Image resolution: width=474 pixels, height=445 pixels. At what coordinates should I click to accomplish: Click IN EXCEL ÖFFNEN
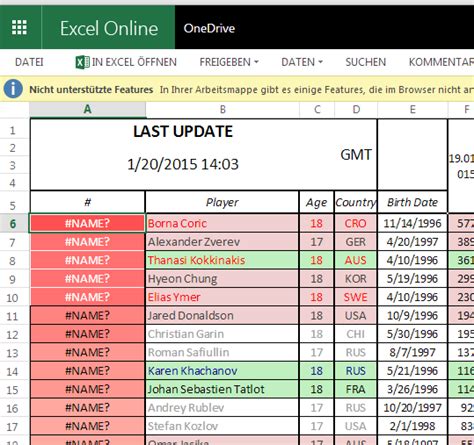tap(134, 62)
